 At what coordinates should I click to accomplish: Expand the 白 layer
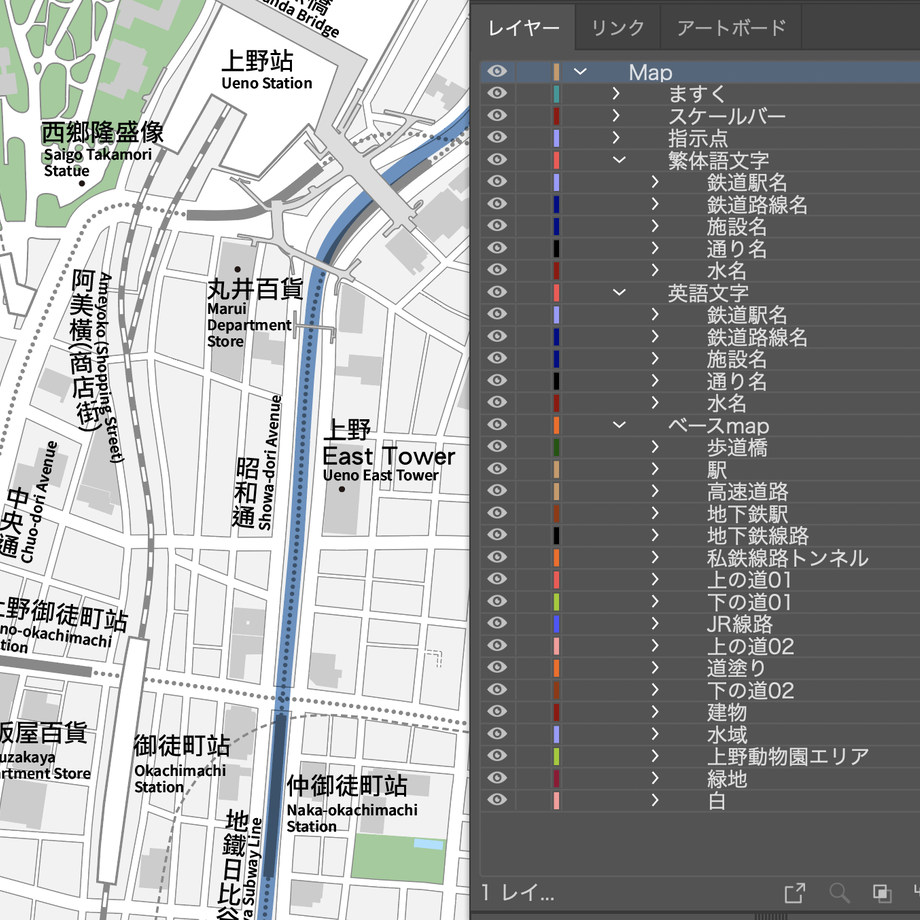click(655, 800)
